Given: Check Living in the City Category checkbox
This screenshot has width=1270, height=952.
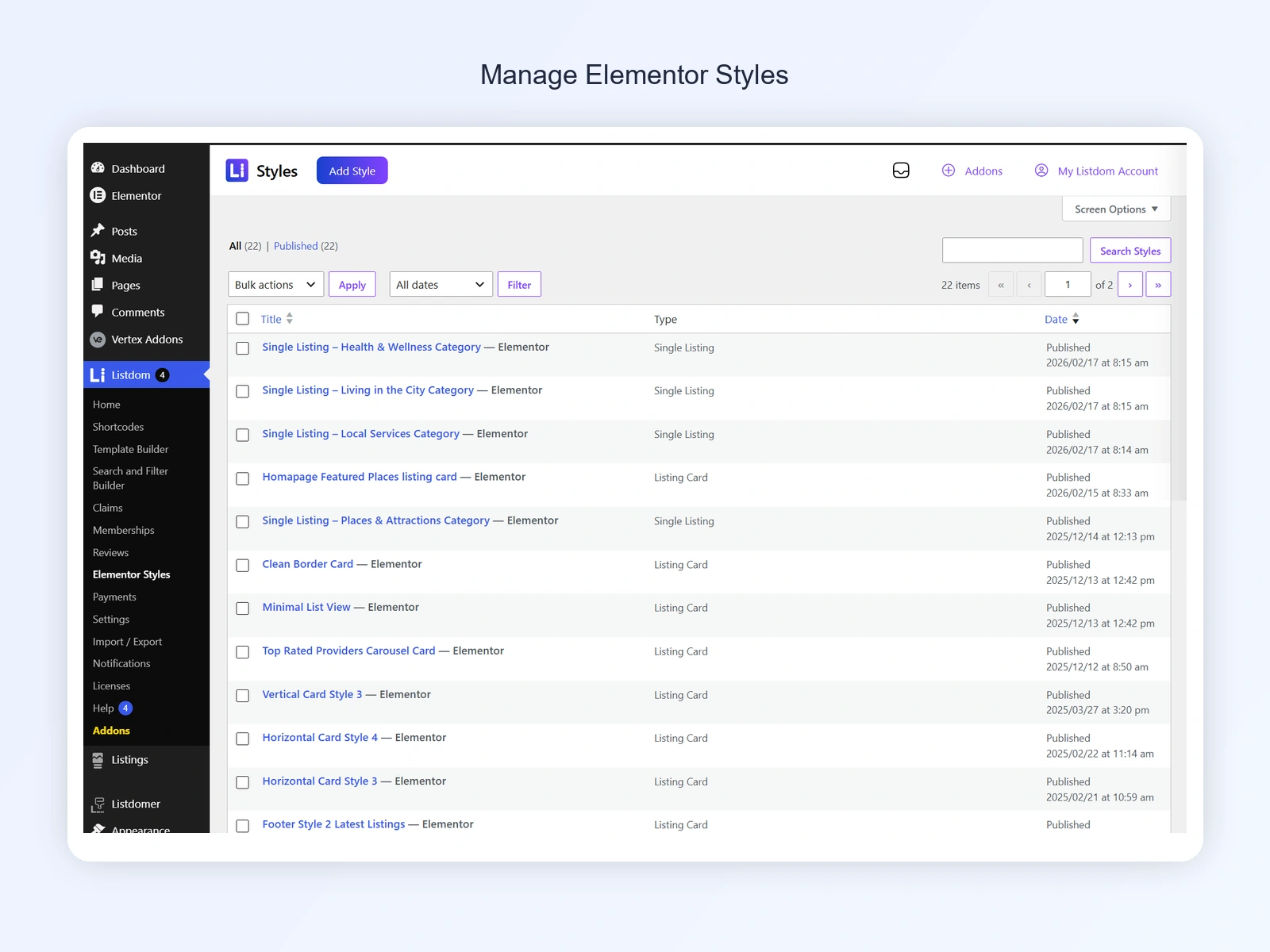Looking at the screenshot, I should click(243, 391).
